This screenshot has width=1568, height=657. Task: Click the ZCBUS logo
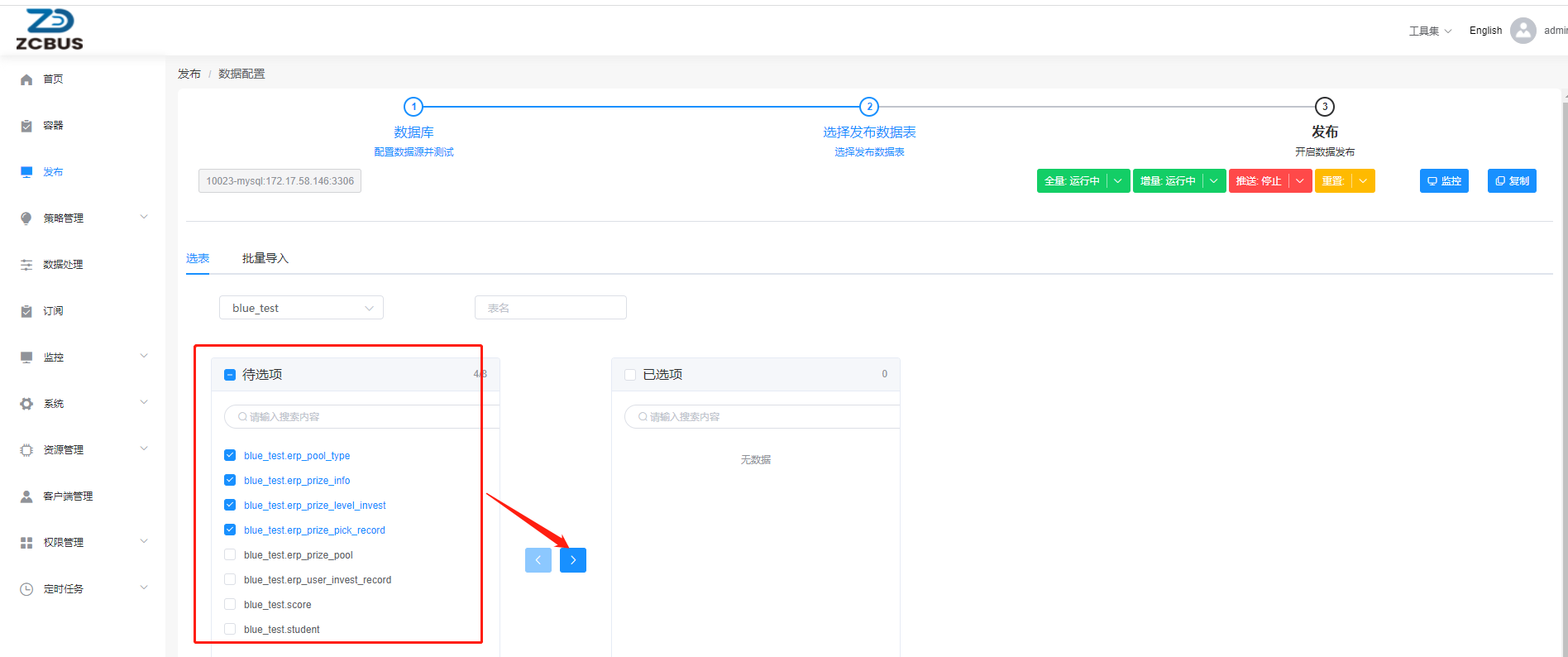pyautogui.click(x=50, y=30)
